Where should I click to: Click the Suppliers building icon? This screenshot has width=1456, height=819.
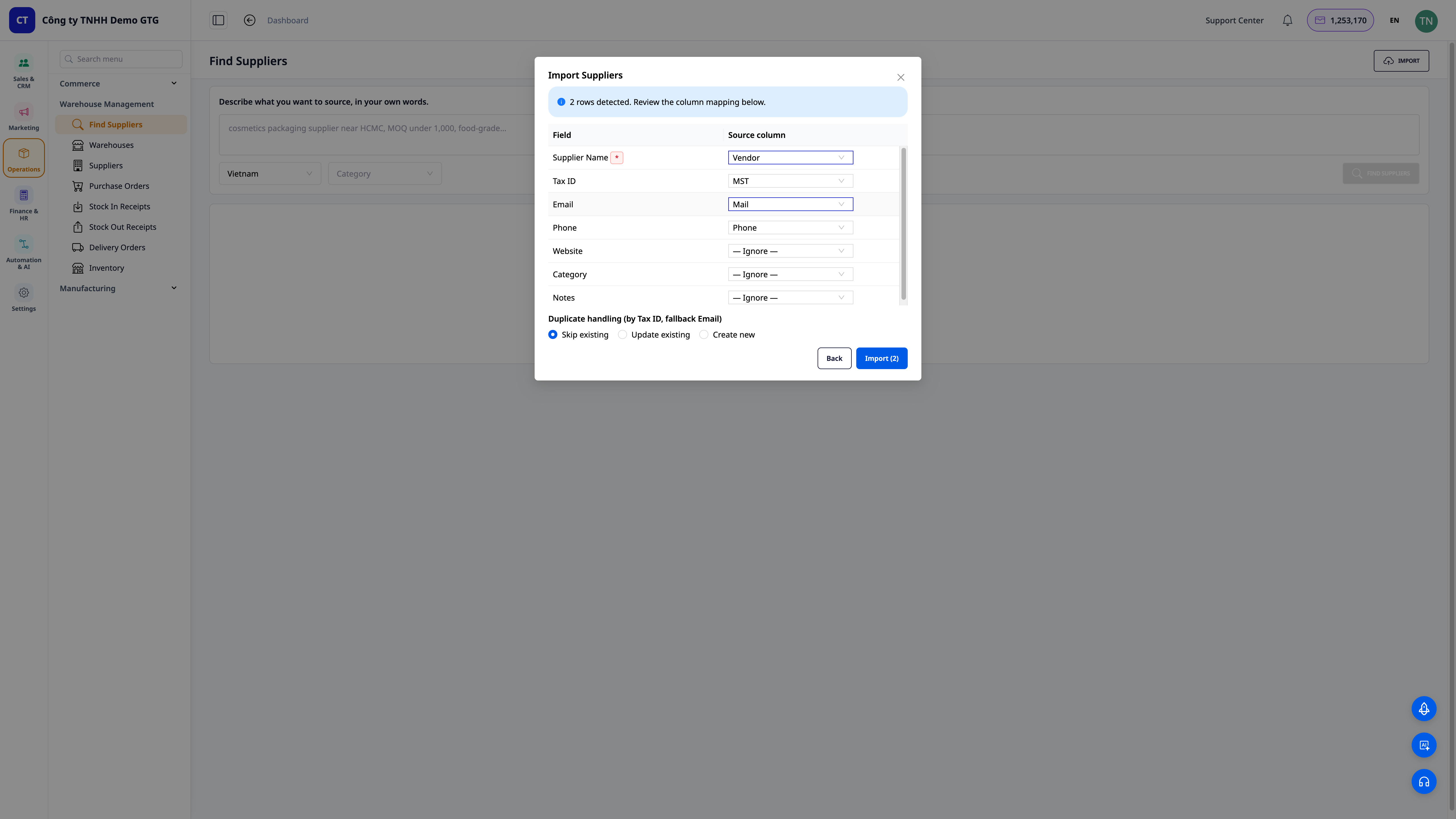pos(78,166)
